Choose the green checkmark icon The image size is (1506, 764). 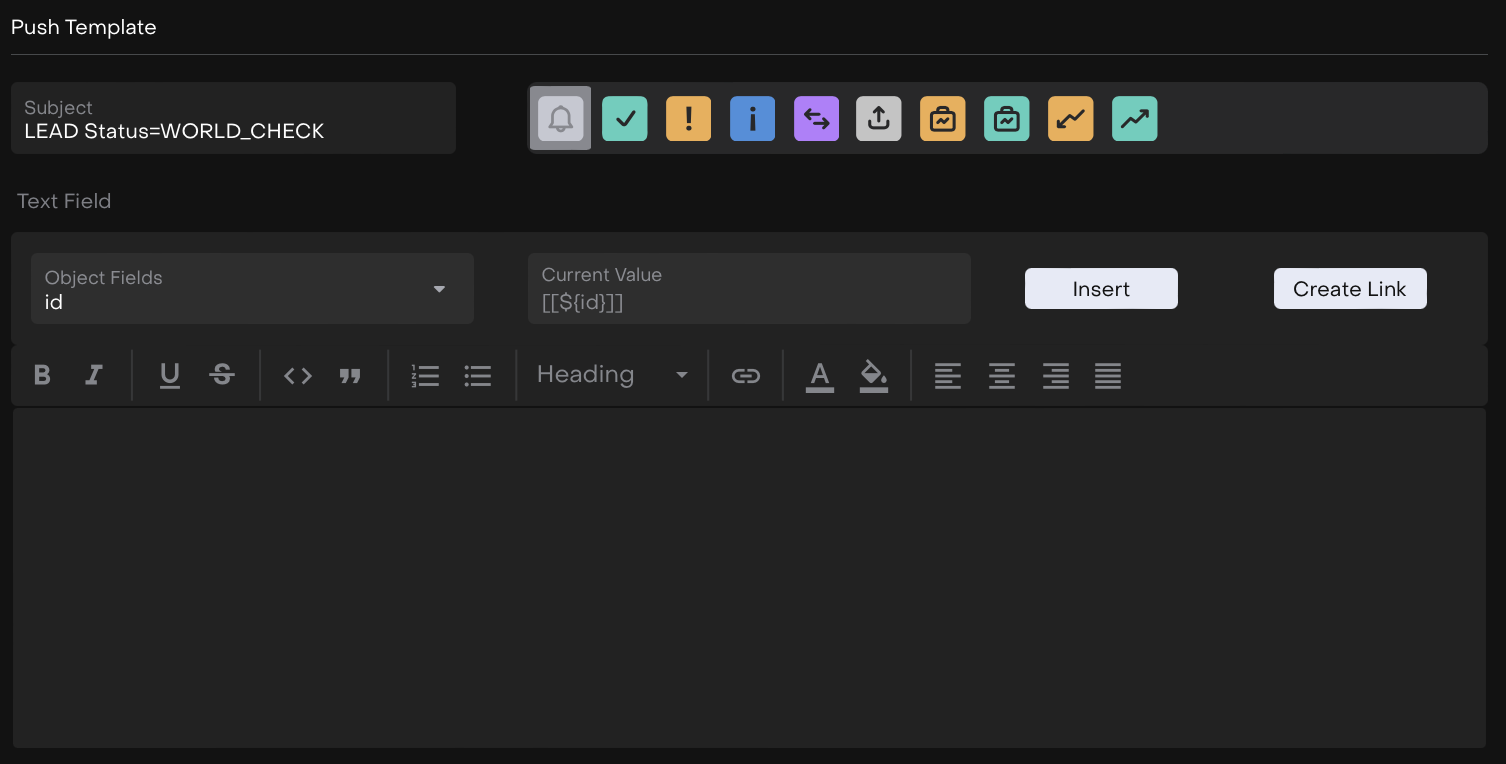[x=625, y=119]
